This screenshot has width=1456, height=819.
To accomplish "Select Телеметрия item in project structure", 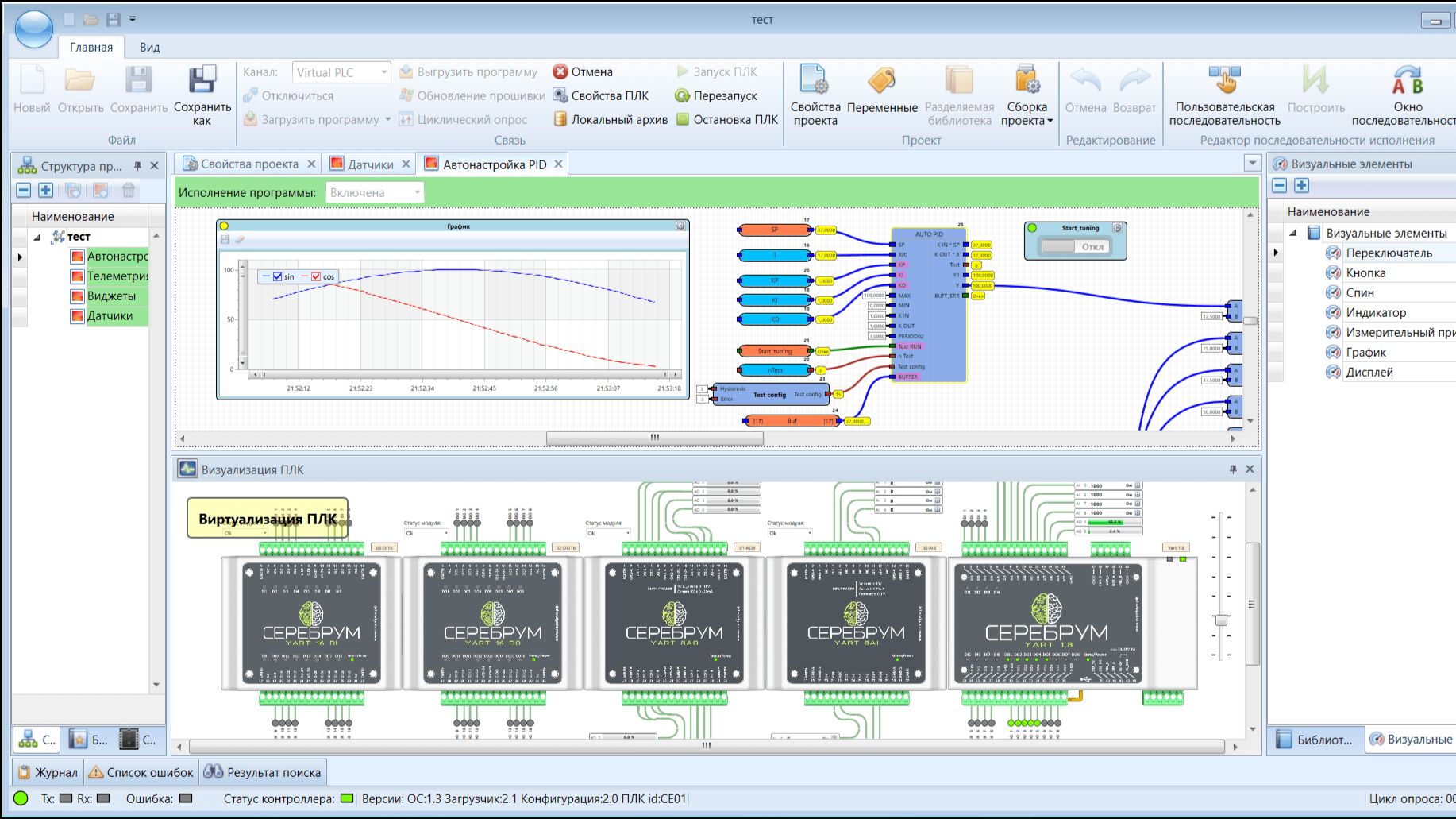I will tap(117, 276).
